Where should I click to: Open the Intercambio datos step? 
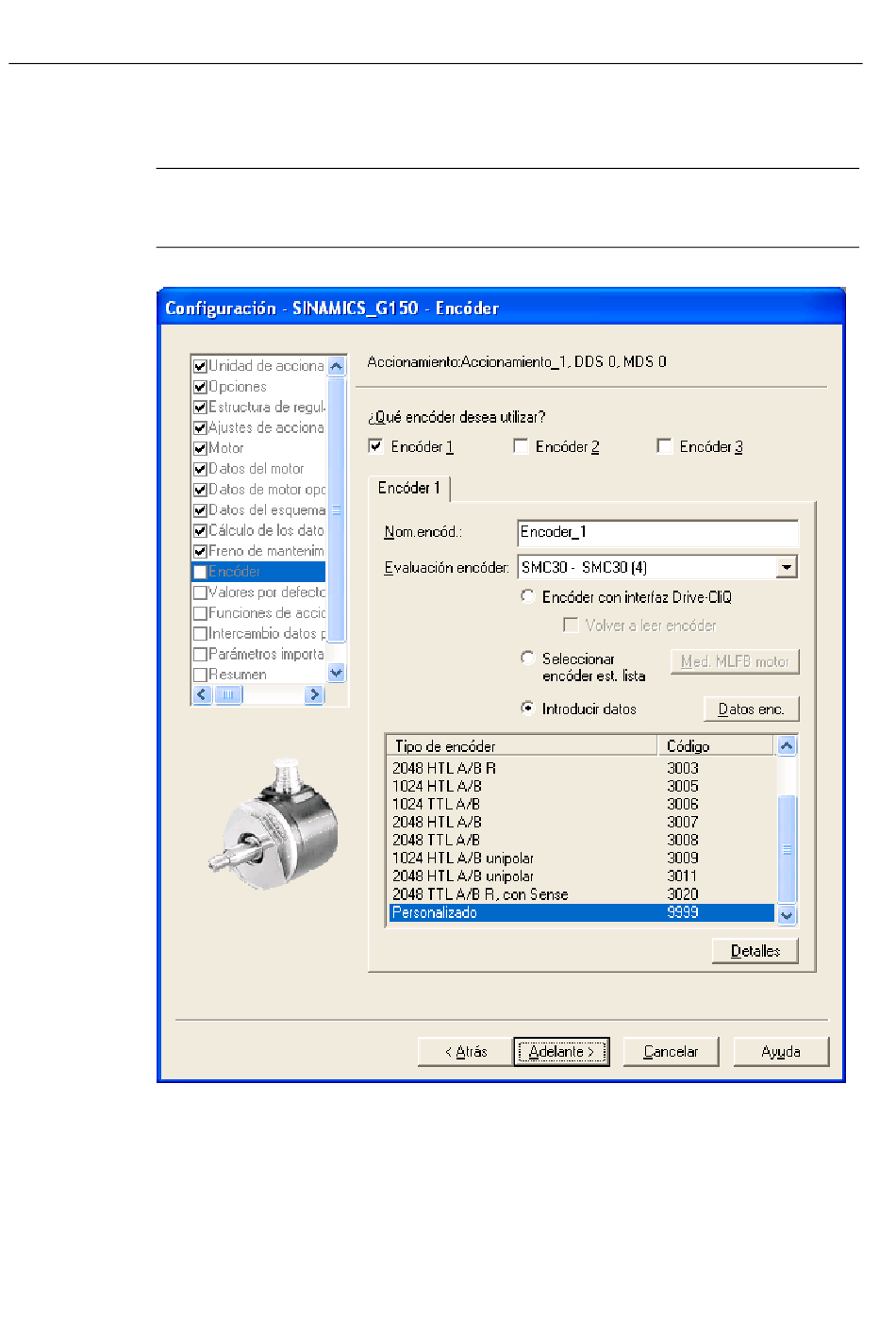(x=259, y=633)
